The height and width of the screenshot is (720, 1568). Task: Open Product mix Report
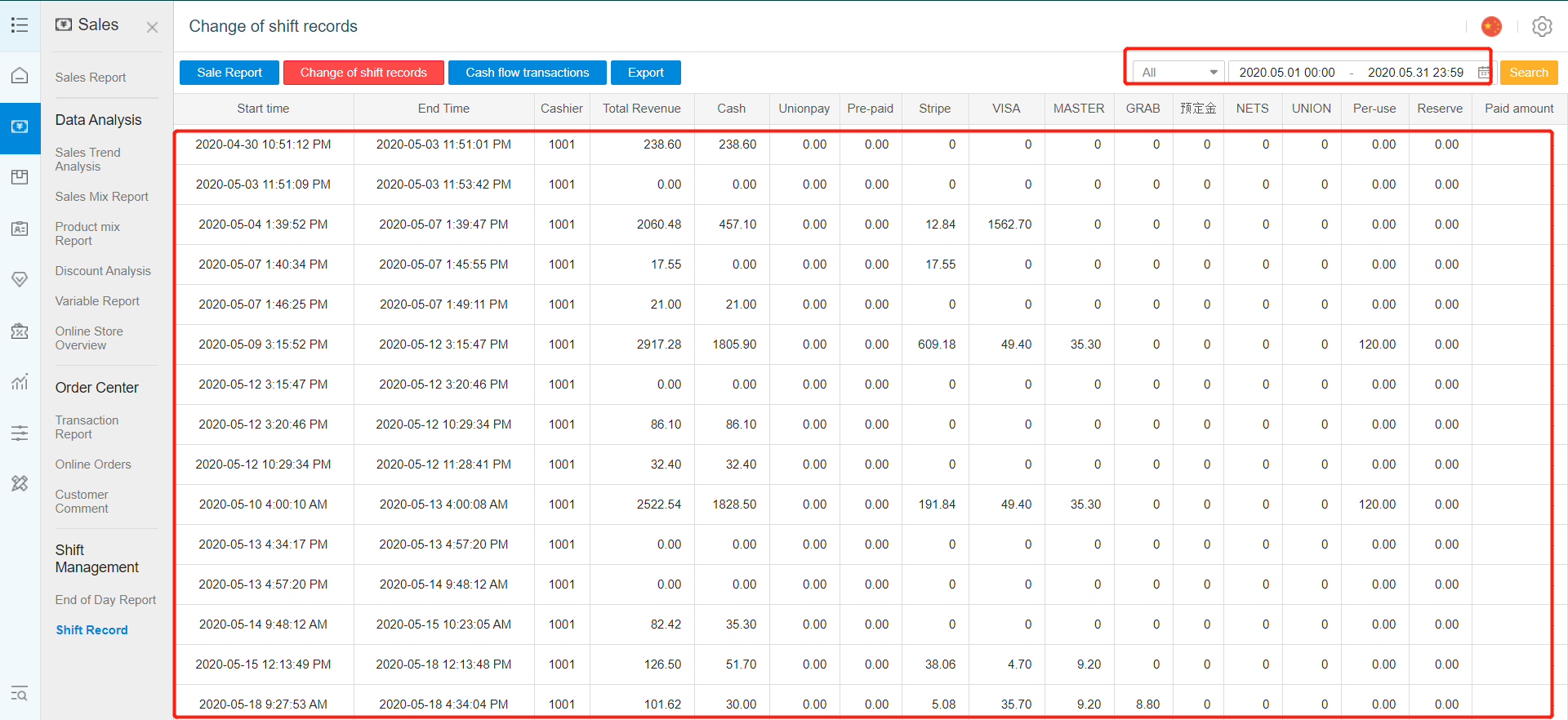click(x=87, y=233)
